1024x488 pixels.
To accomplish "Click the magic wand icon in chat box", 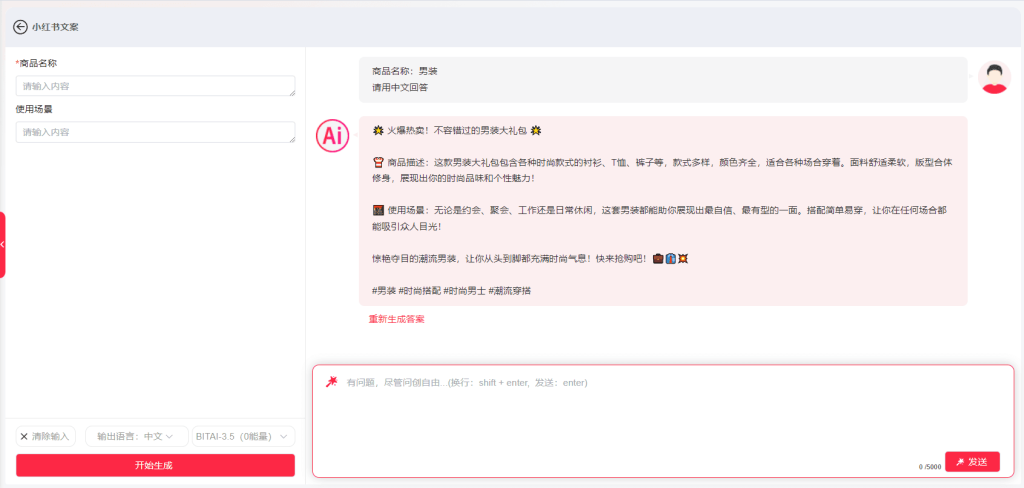I will pos(332,382).
